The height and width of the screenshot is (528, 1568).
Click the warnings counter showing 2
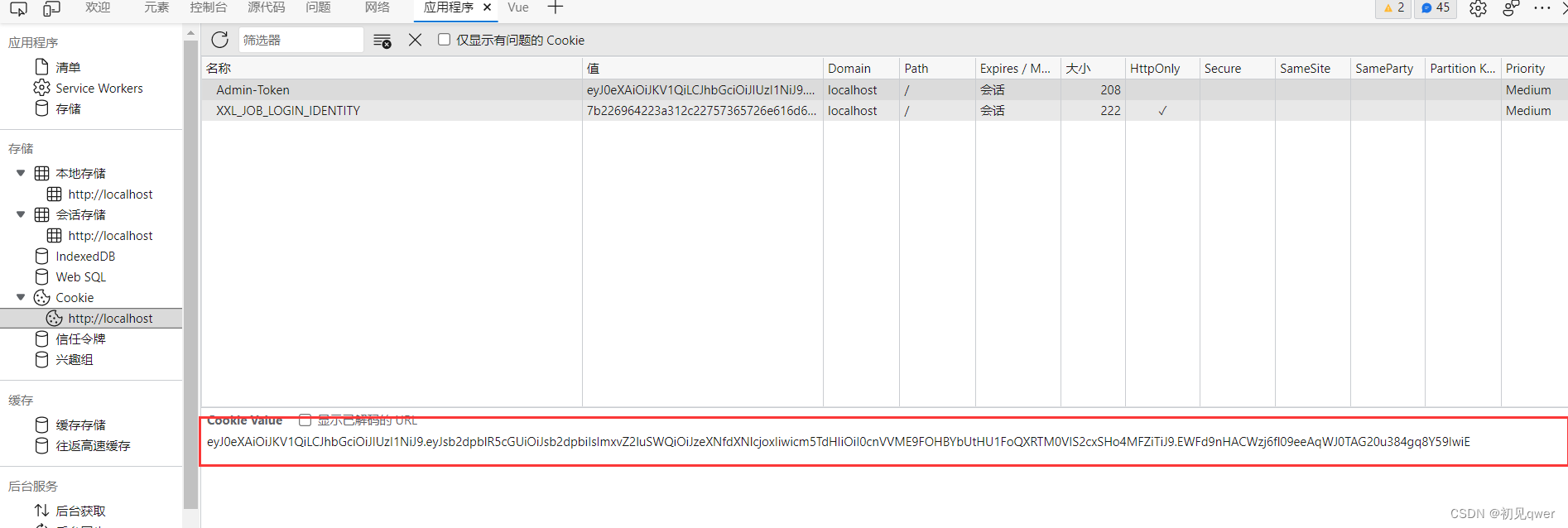point(1393,8)
